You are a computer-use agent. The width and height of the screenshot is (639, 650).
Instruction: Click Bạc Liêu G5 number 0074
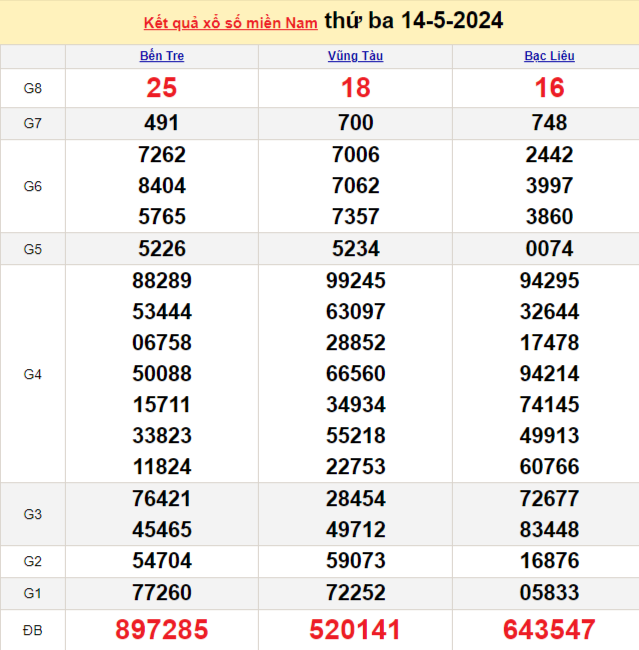pyautogui.click(x=549, y=249)
